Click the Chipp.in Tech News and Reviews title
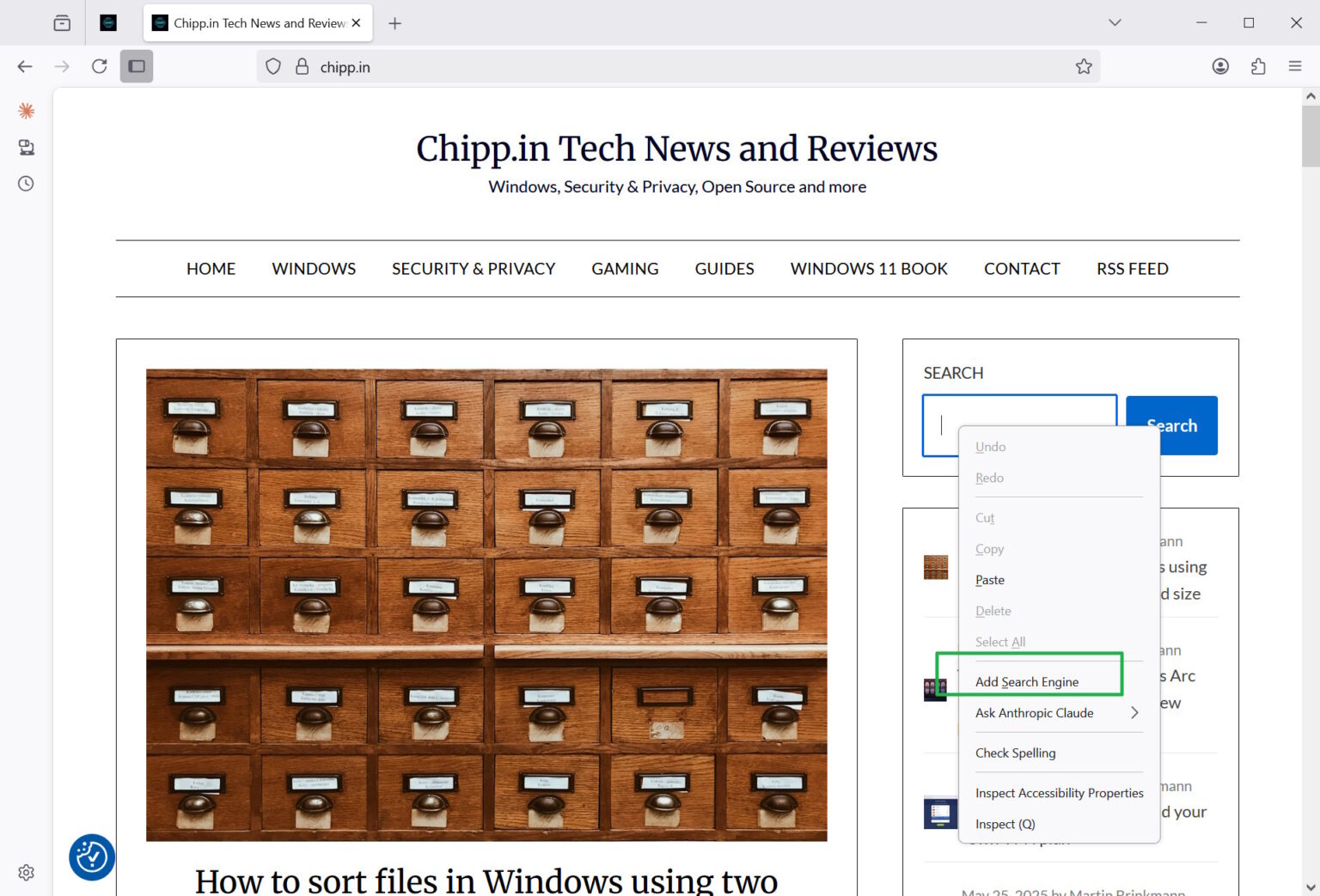Viewport: 1320px width, 896px height. coord(677,148)
